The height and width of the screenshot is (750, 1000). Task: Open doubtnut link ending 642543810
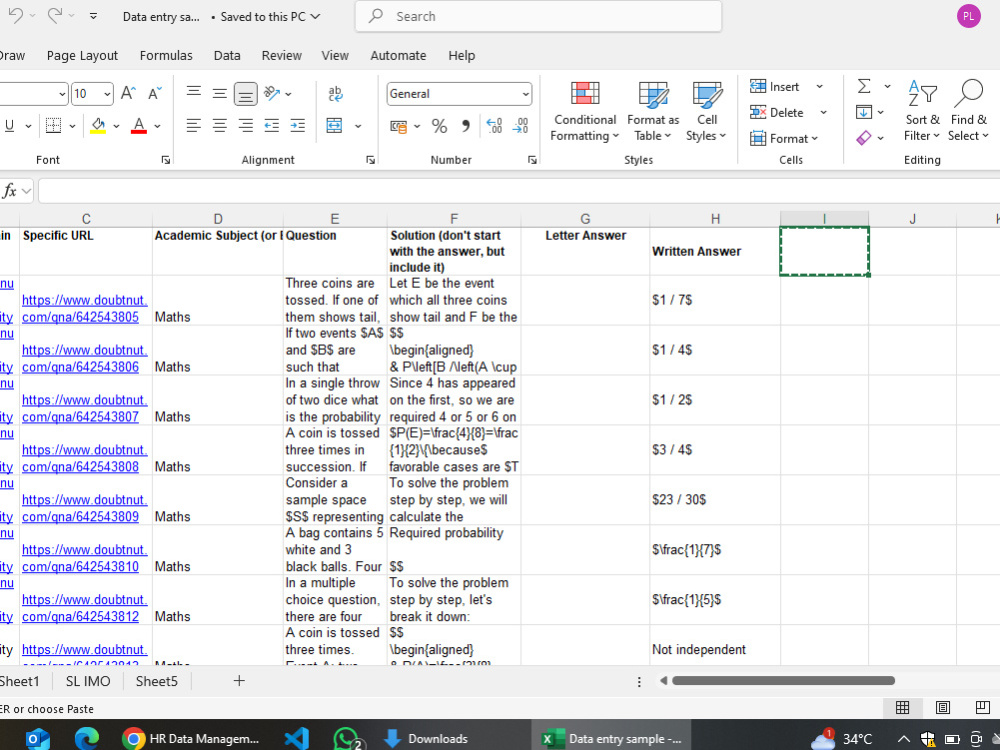click(84, 557)
